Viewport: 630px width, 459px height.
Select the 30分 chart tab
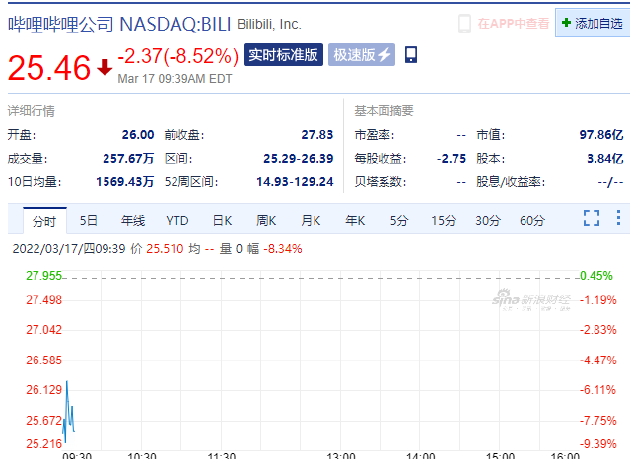488,220
